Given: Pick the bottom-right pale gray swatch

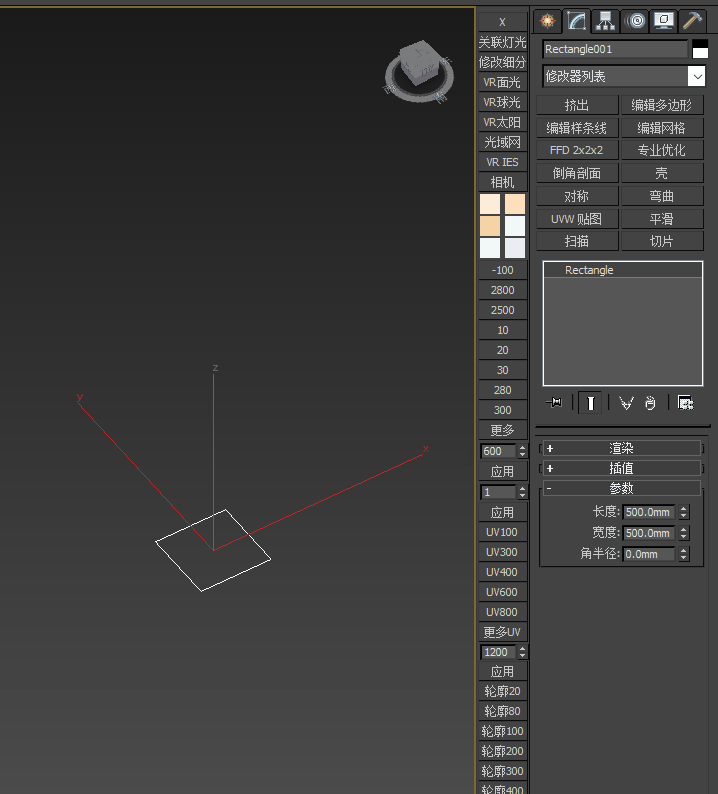Looking at the screenshot, I should (x=515, y=248).
